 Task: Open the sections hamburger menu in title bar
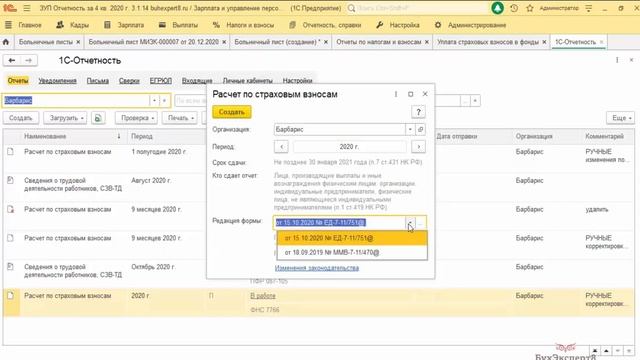point(27,8)
